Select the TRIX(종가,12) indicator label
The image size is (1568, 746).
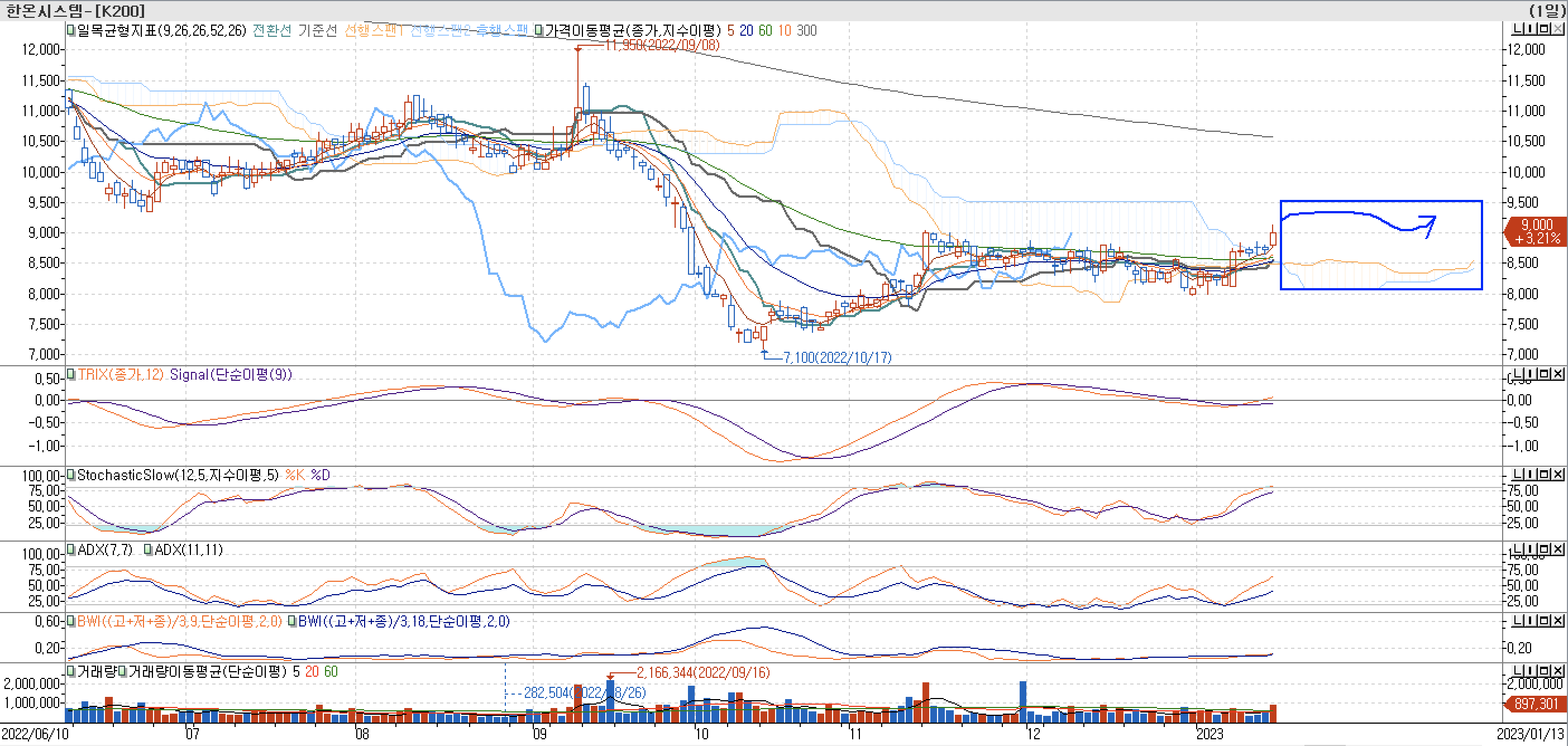[121, 374]
